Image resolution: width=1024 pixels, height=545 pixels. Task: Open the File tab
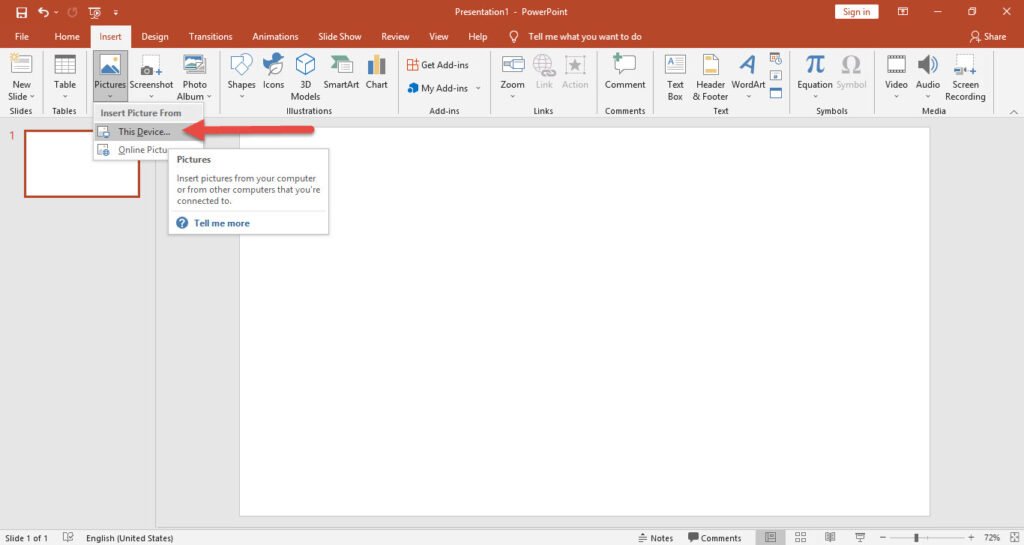pyautogui.click(x=22, y=37)
